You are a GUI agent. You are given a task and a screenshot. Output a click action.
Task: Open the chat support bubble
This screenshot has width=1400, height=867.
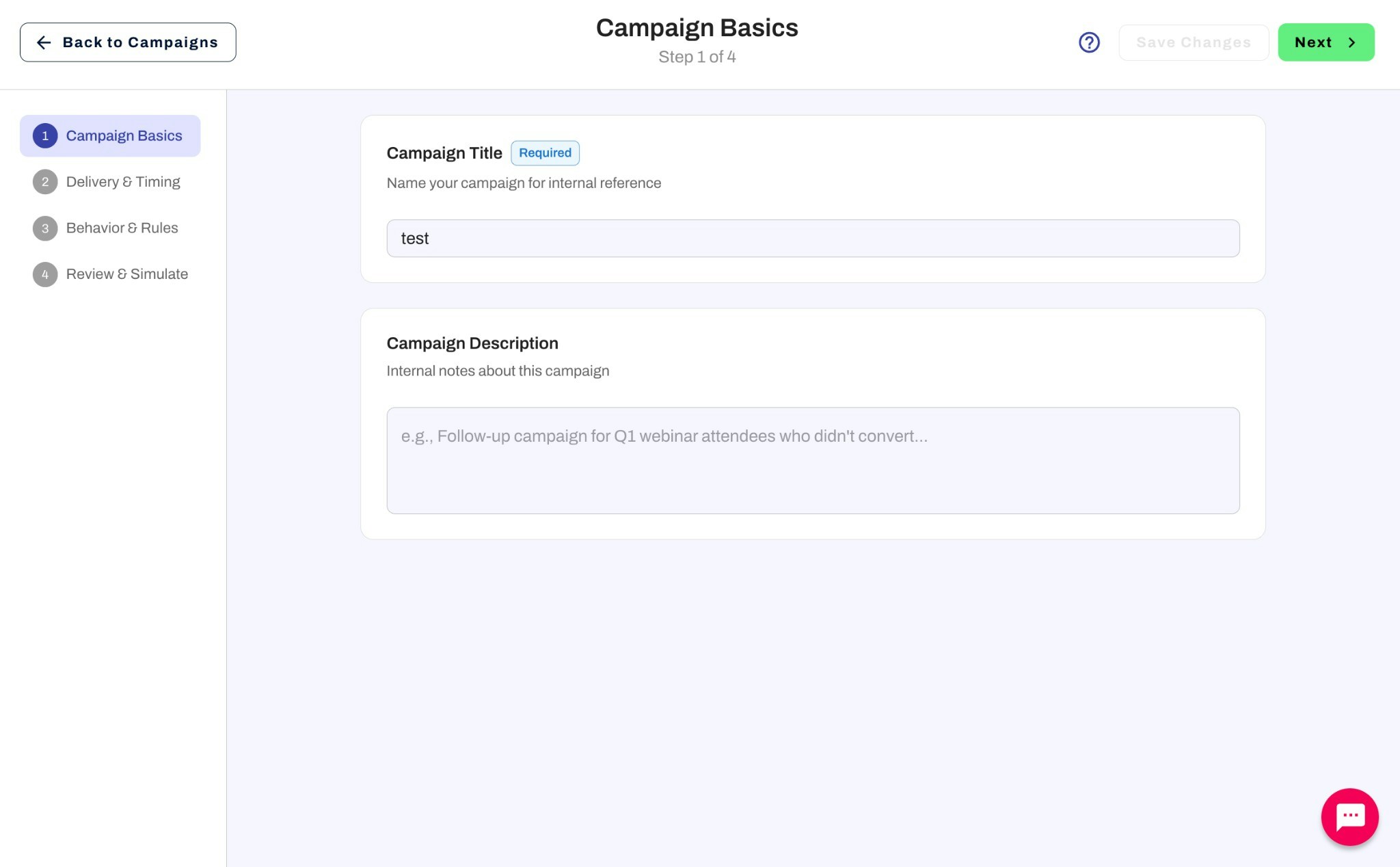1349,817
